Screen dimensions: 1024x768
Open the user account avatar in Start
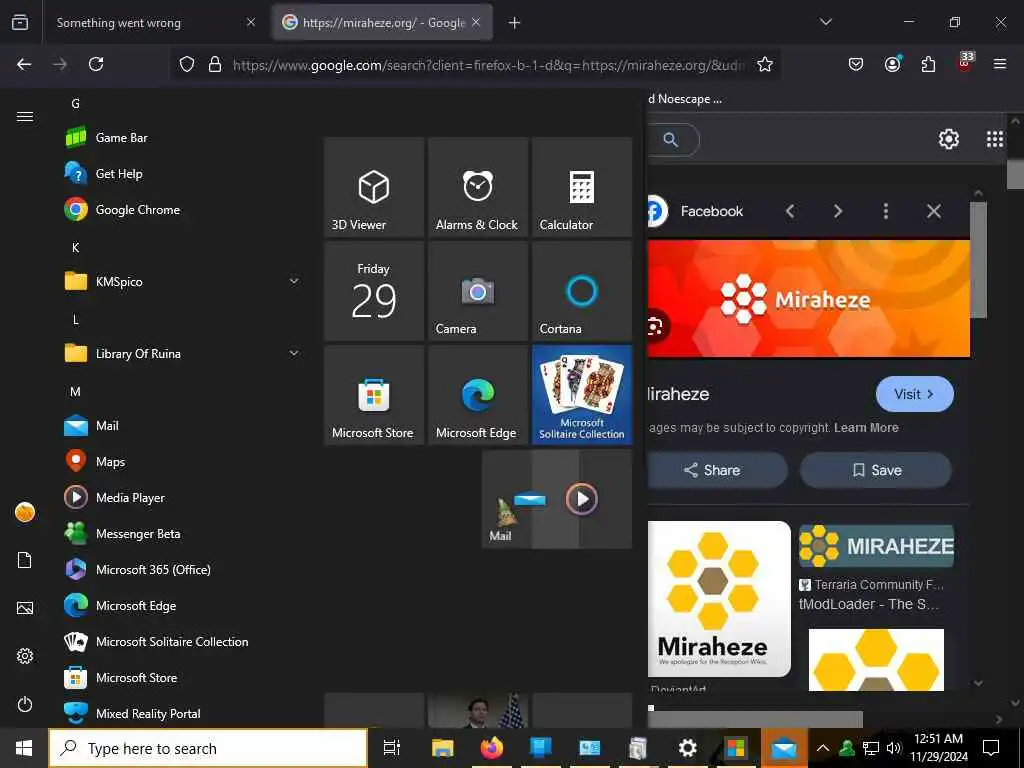25,513
